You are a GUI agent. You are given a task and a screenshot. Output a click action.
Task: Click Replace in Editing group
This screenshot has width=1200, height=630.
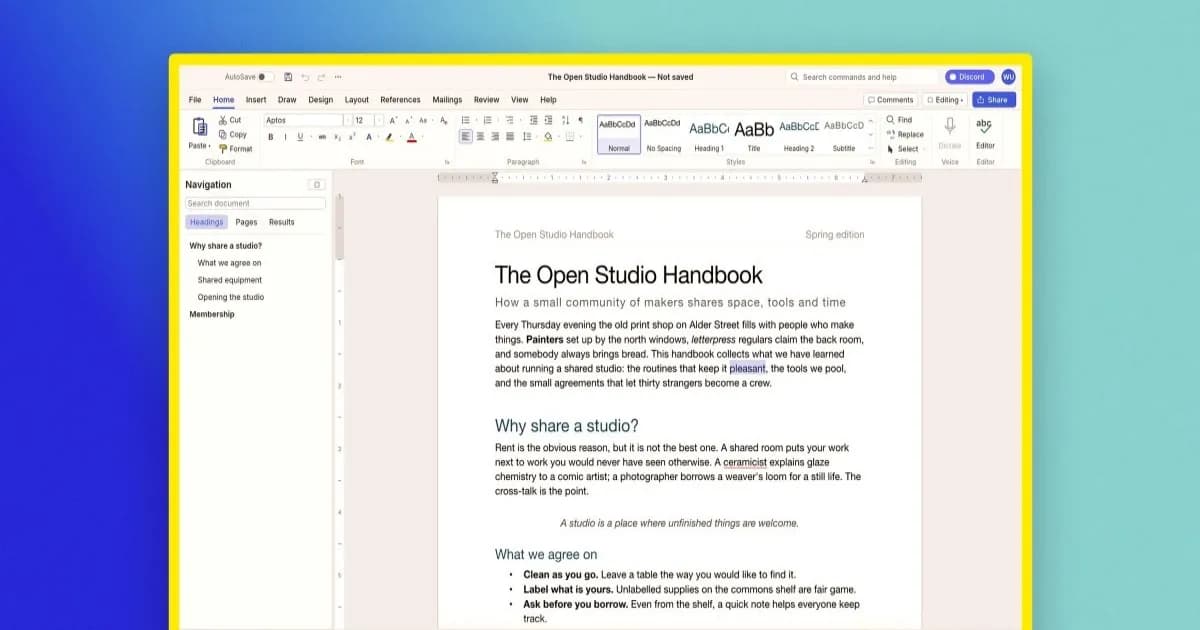click(905, 134)
